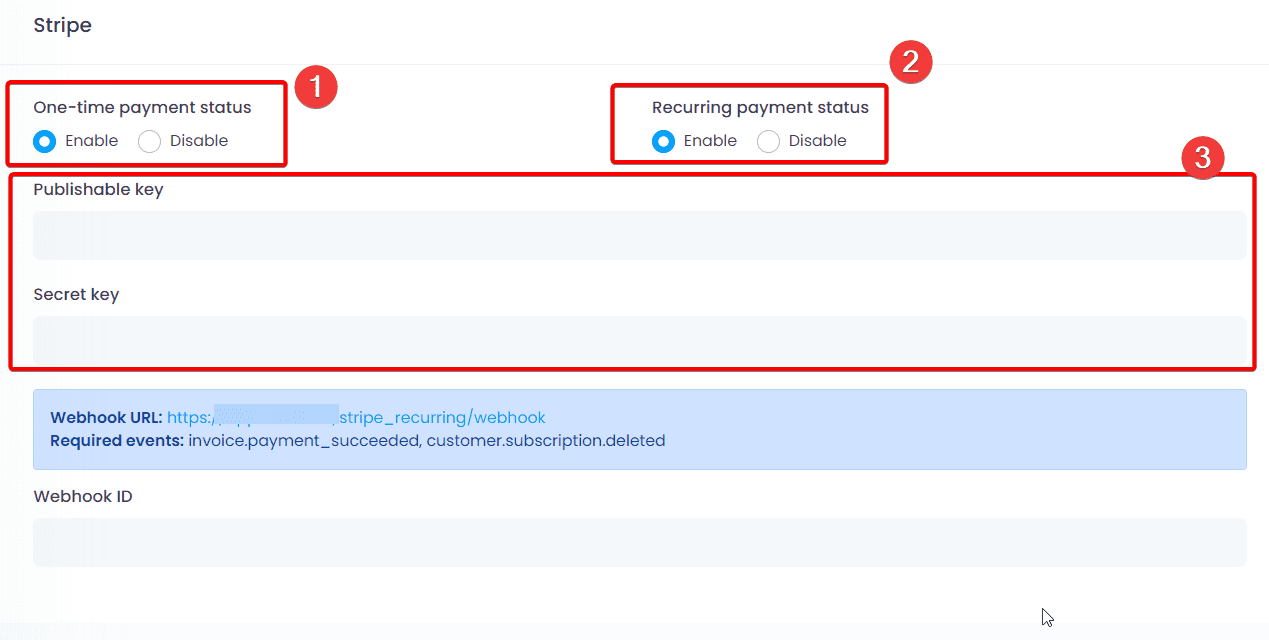Viewport: 1269px width, 640px height.
Task: Click the 'Recurring payment status' label
Action: pos(760,108)
